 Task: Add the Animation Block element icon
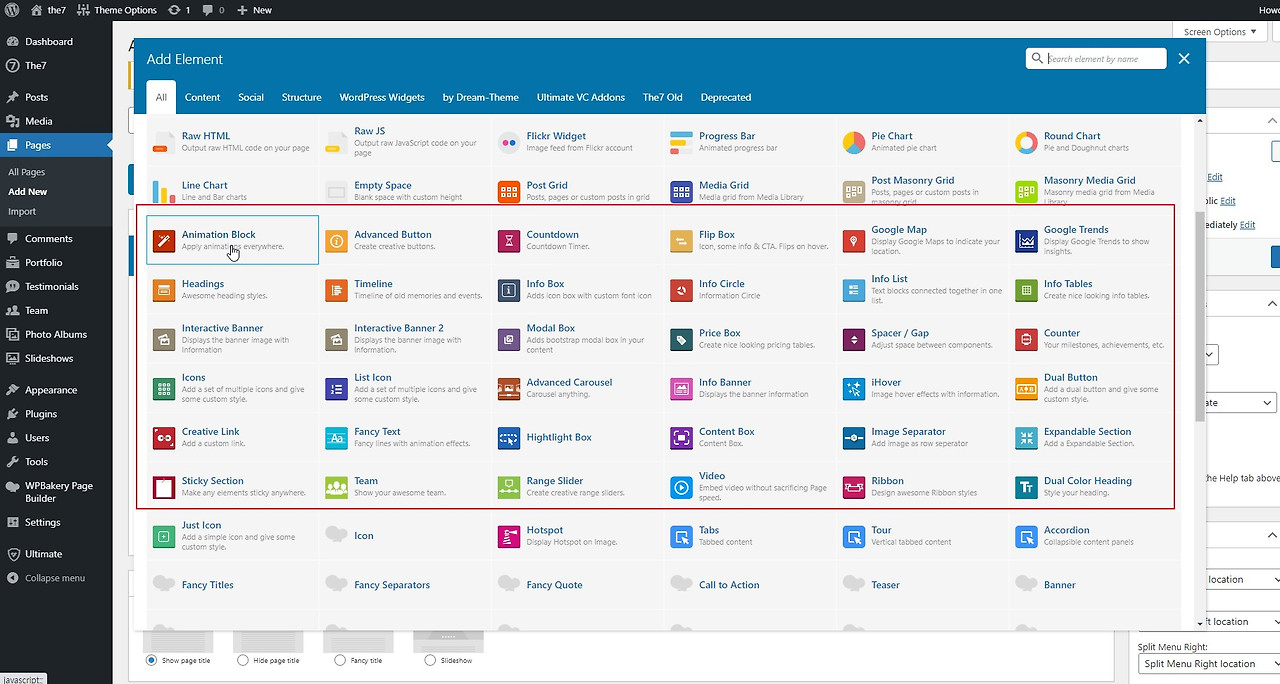point(164,240)
